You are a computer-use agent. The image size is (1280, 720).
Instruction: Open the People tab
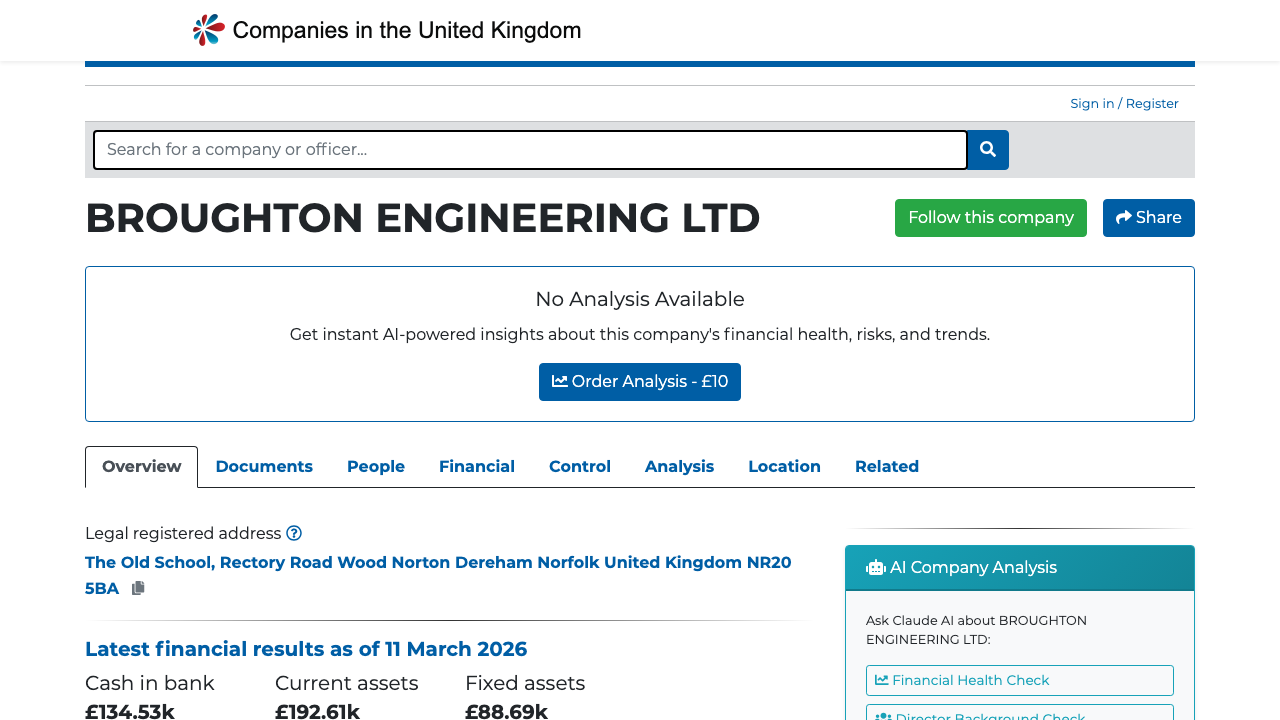coord(376,466)
